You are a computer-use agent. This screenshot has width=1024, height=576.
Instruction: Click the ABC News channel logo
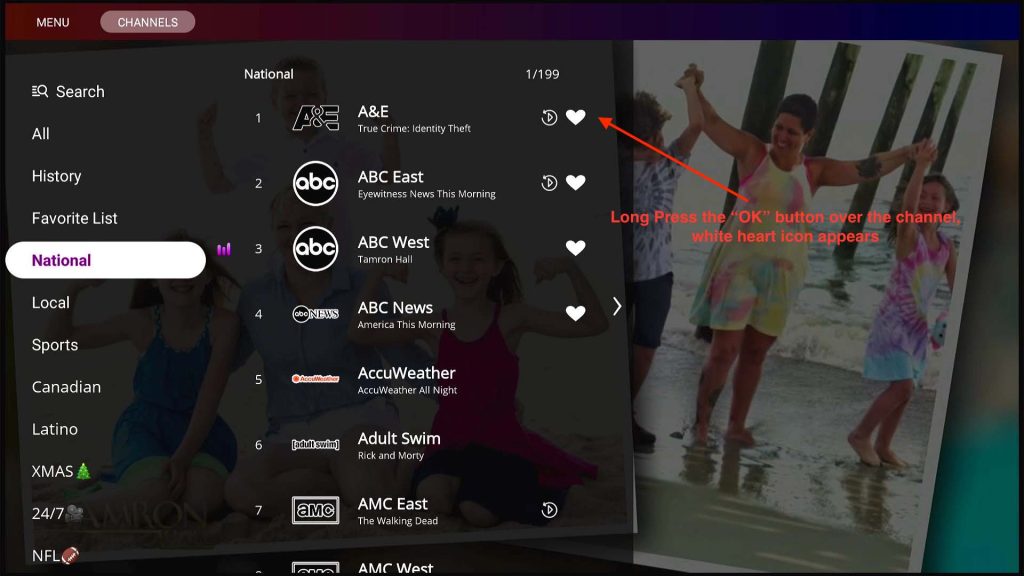[x=316, y=313]
